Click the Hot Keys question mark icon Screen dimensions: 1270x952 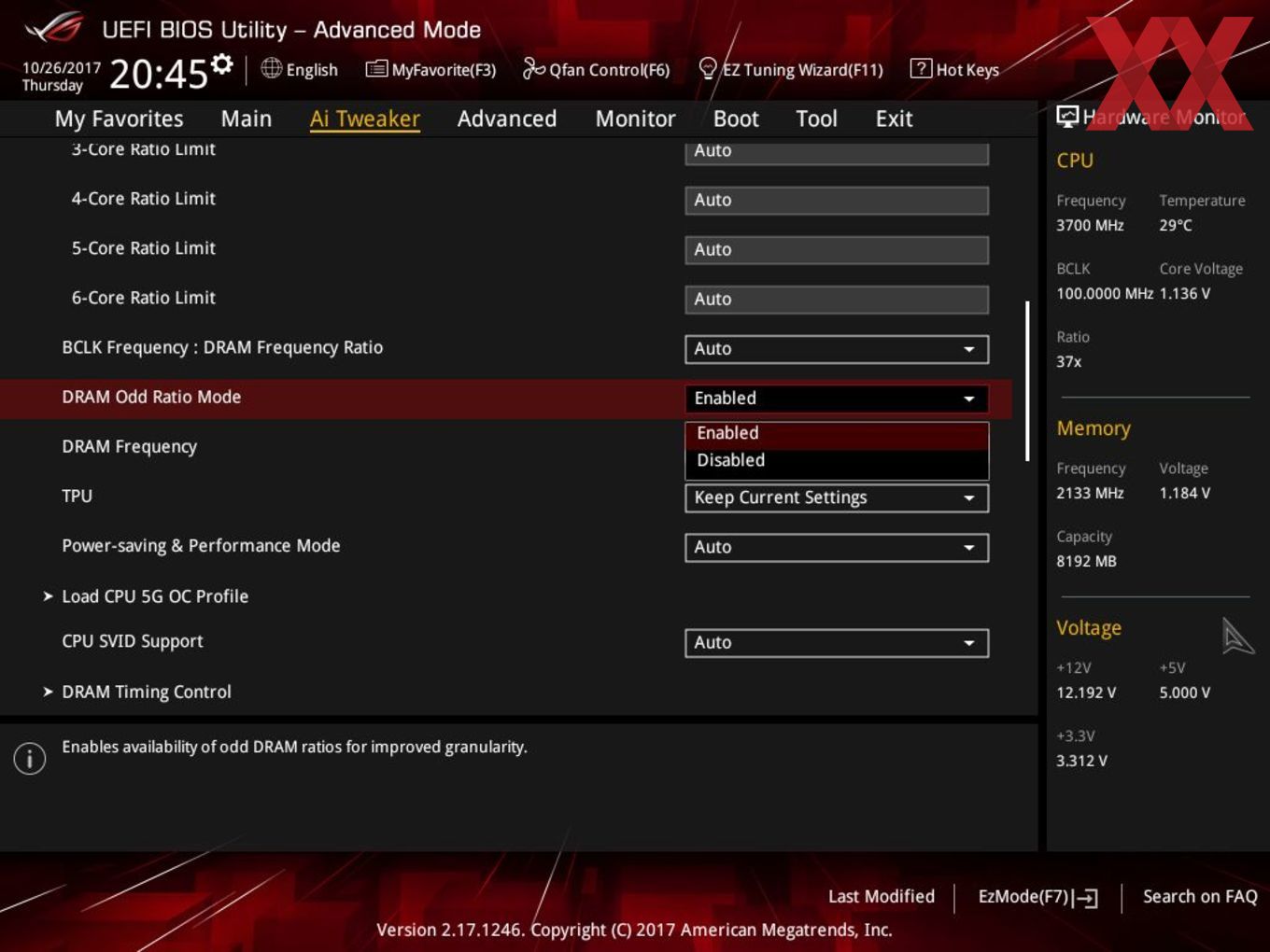(921, 68)
